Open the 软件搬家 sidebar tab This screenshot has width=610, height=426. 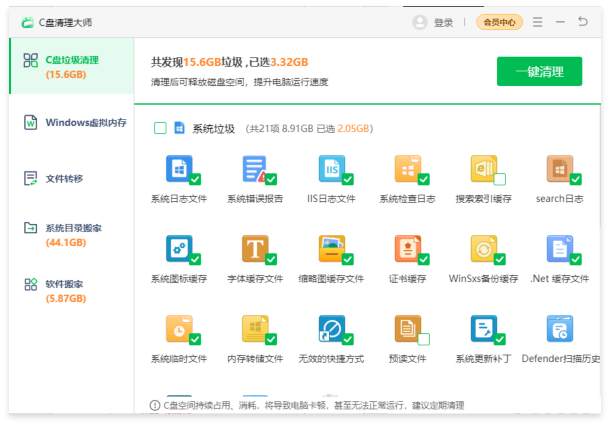[x=67, y=290]
